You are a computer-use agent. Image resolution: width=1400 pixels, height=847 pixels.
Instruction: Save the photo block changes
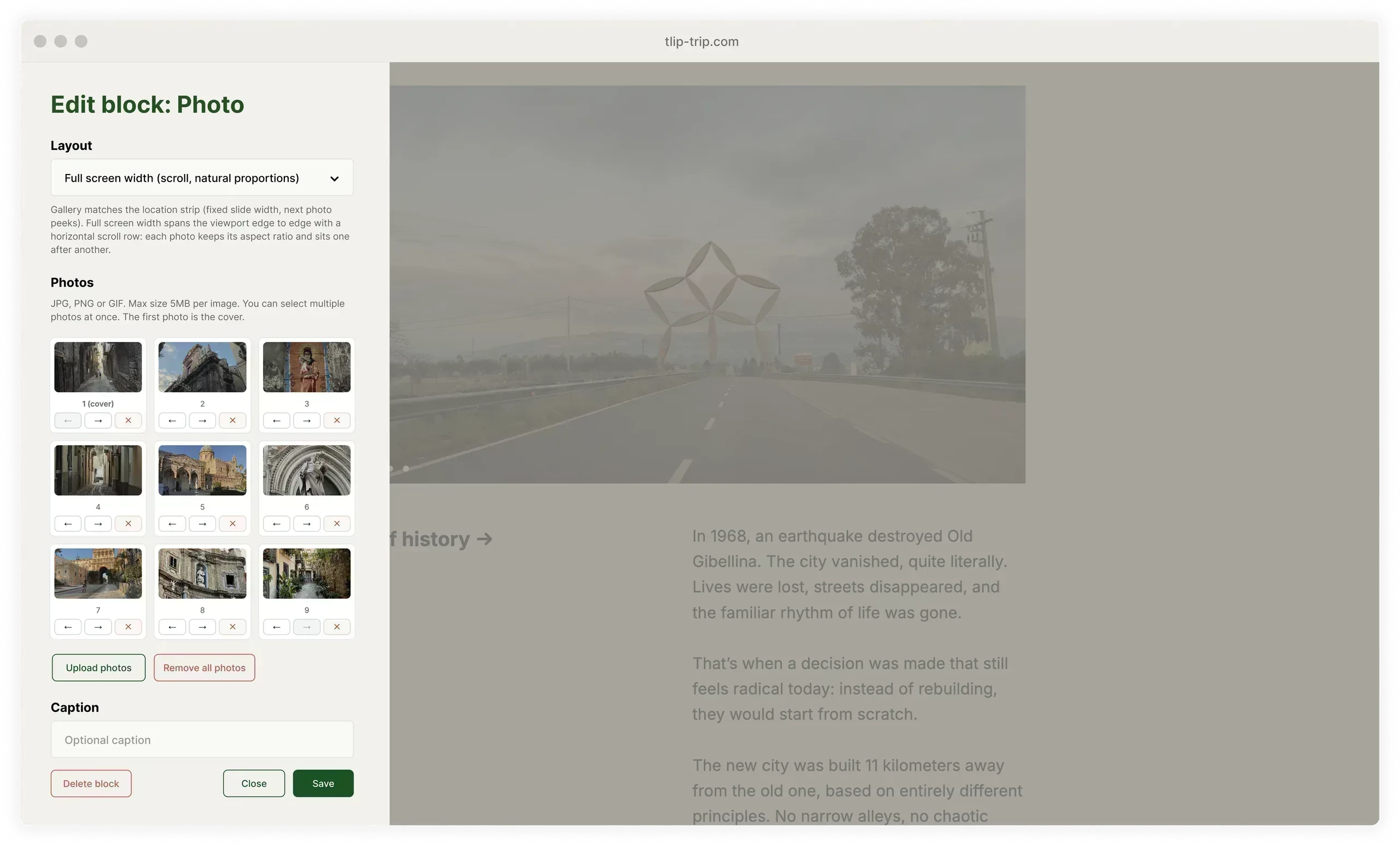coord(323,784)
